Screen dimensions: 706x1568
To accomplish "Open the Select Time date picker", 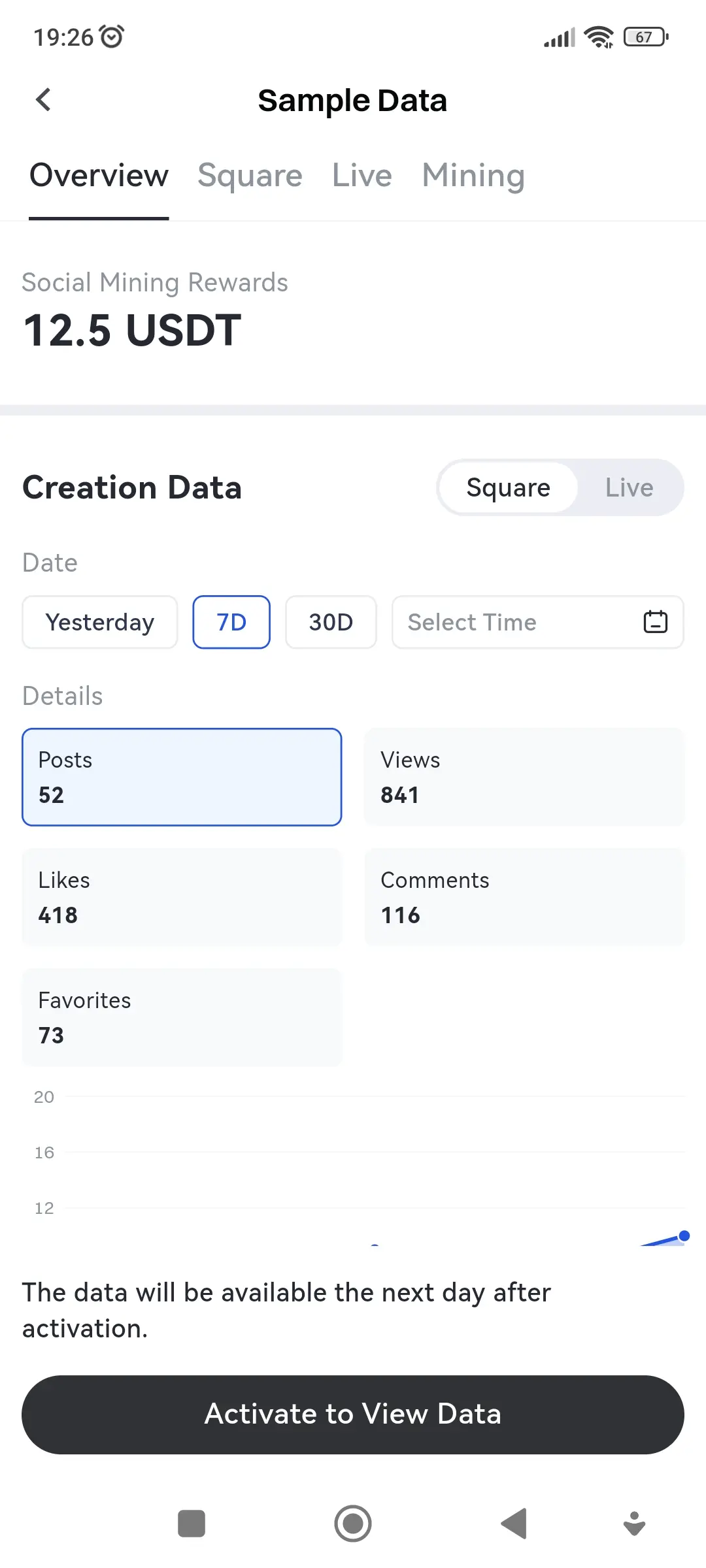I will coord(537,622).
